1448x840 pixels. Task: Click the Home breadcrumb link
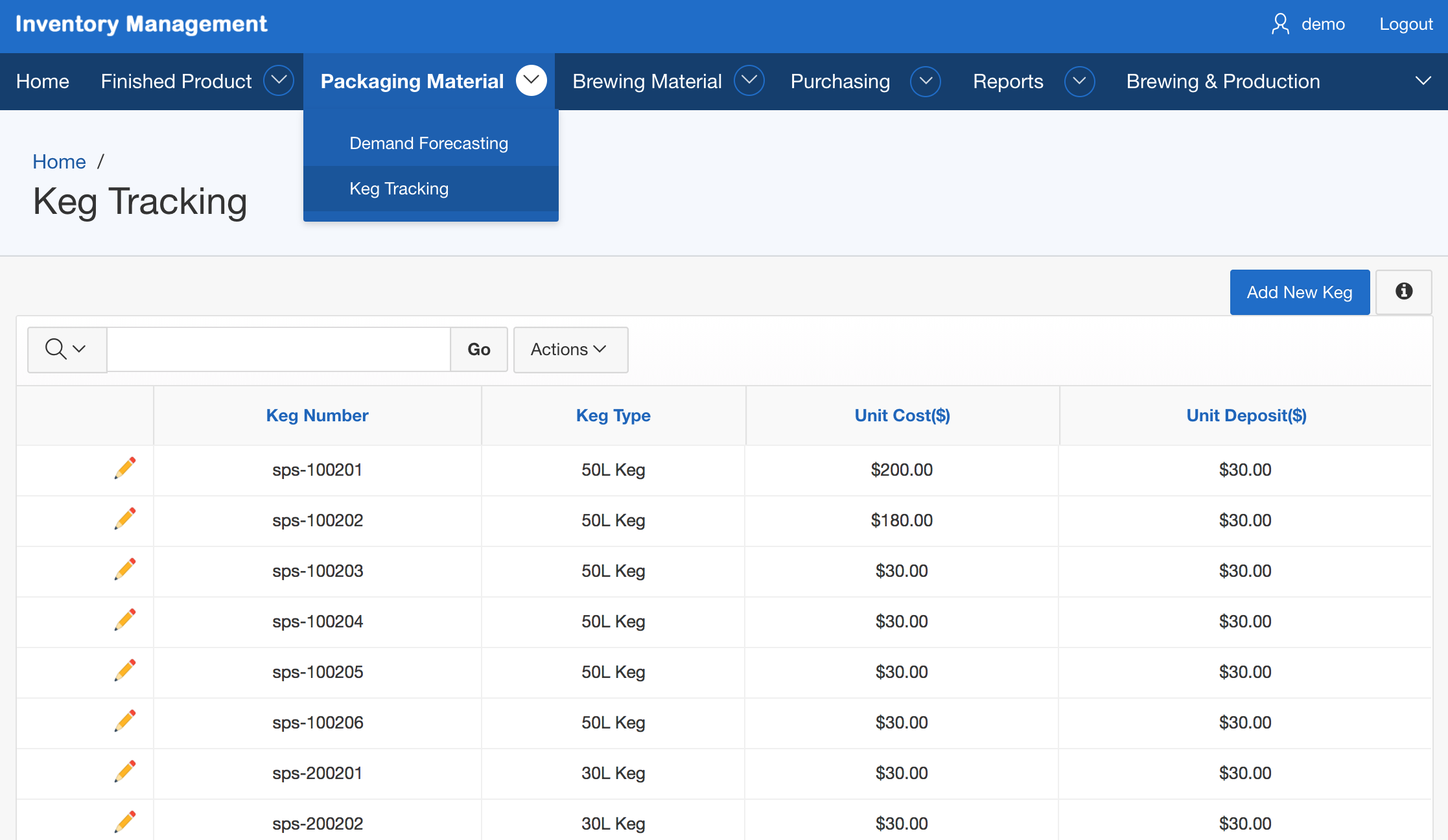(59, 161)
